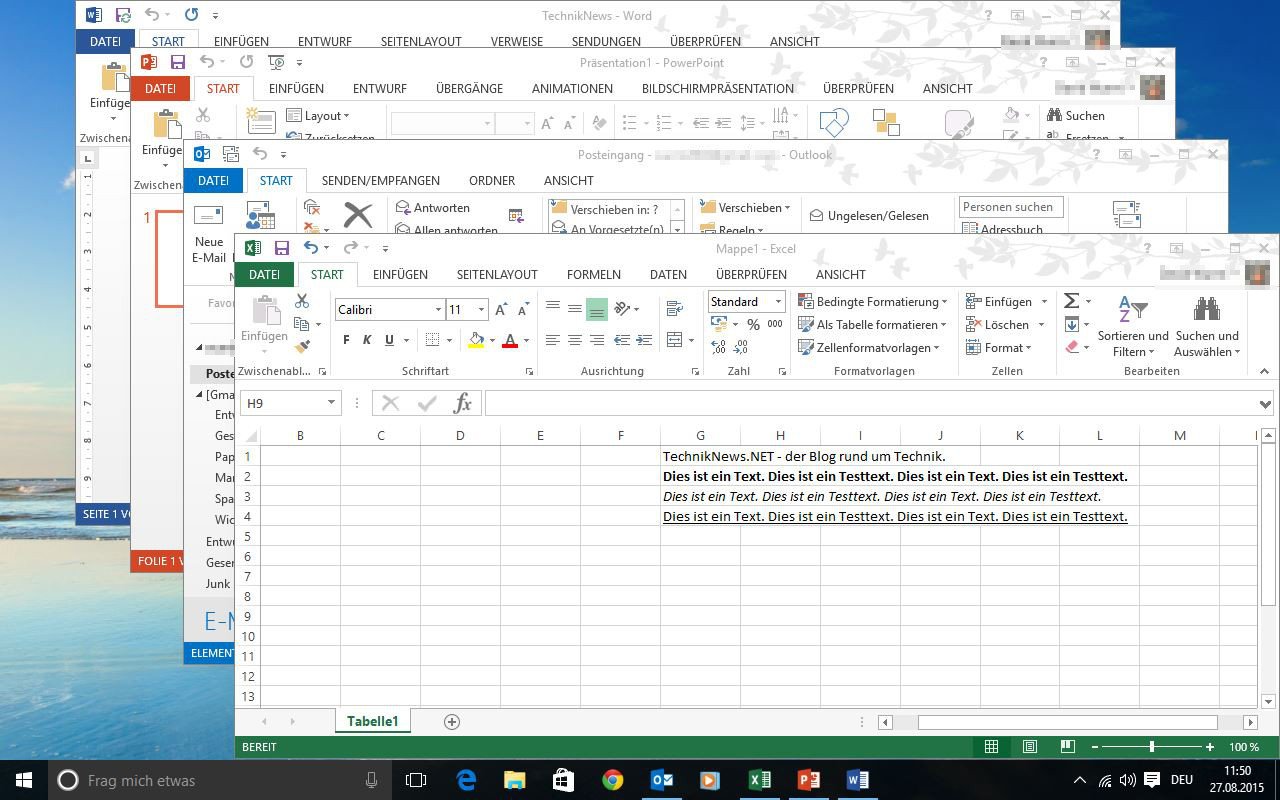
Task: Decrease indent in Excel alignment group
Action: (621, 340)
